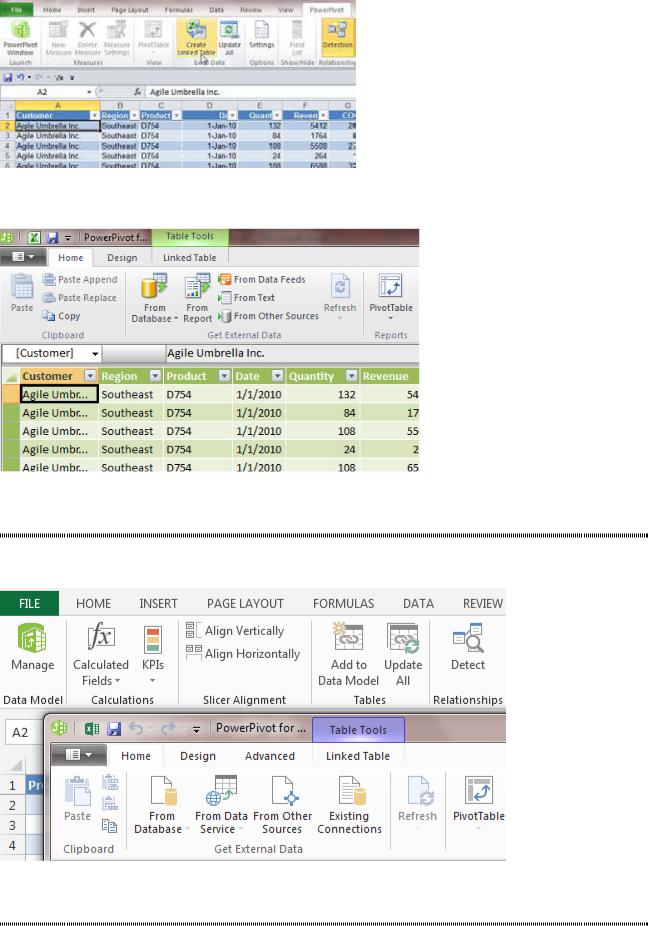
Task: Open the INSERT tab
Action: 158,603
